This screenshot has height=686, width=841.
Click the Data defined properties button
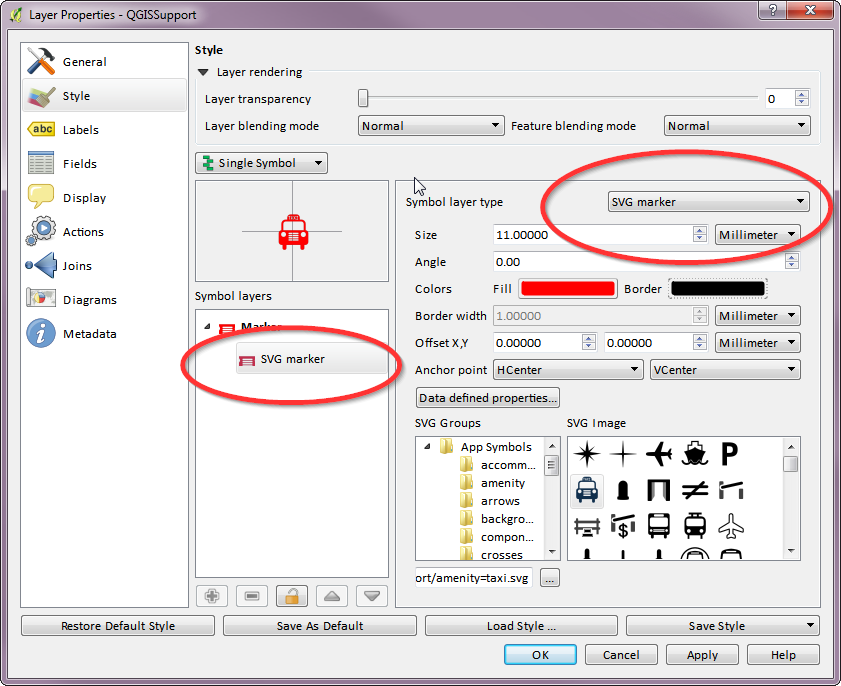[x=488, y=397]
